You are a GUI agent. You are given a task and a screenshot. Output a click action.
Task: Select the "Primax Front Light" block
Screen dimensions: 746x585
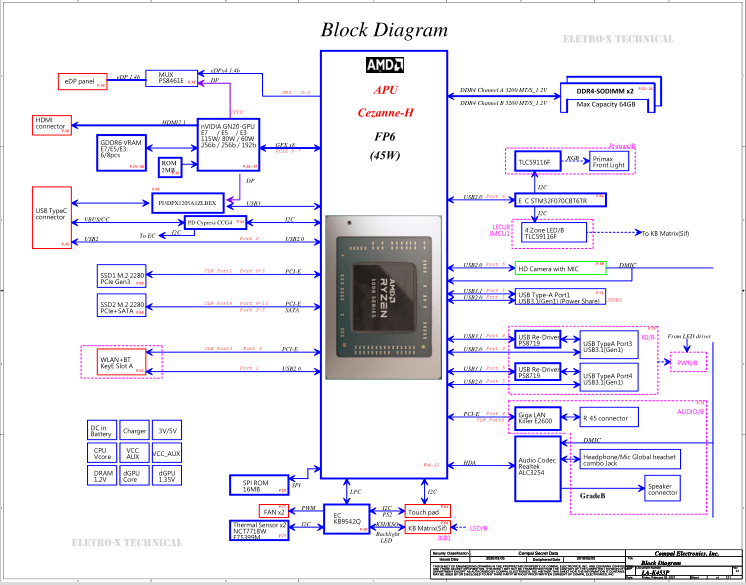coord(609,162)
